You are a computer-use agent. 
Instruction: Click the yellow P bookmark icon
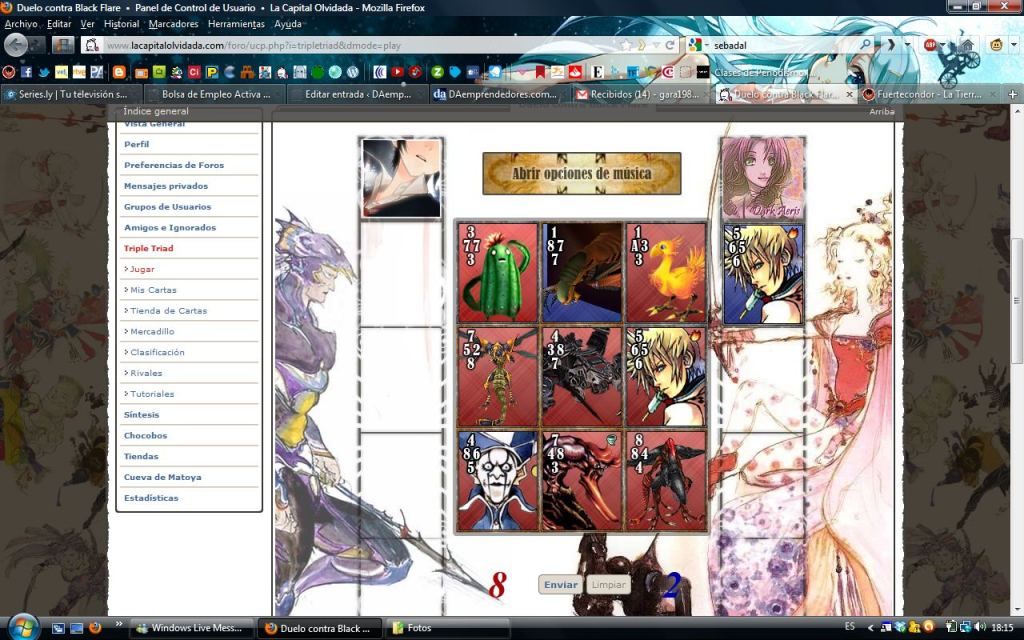212,72
